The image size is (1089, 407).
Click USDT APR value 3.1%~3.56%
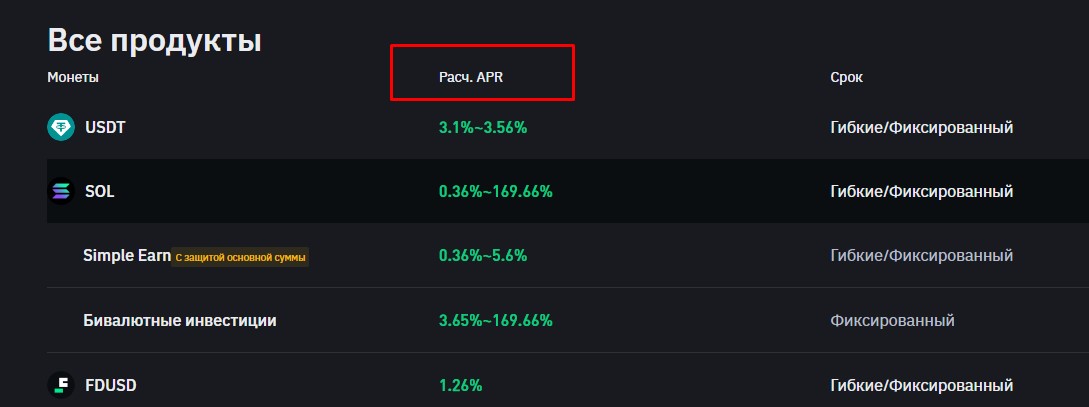pos(483,128)
